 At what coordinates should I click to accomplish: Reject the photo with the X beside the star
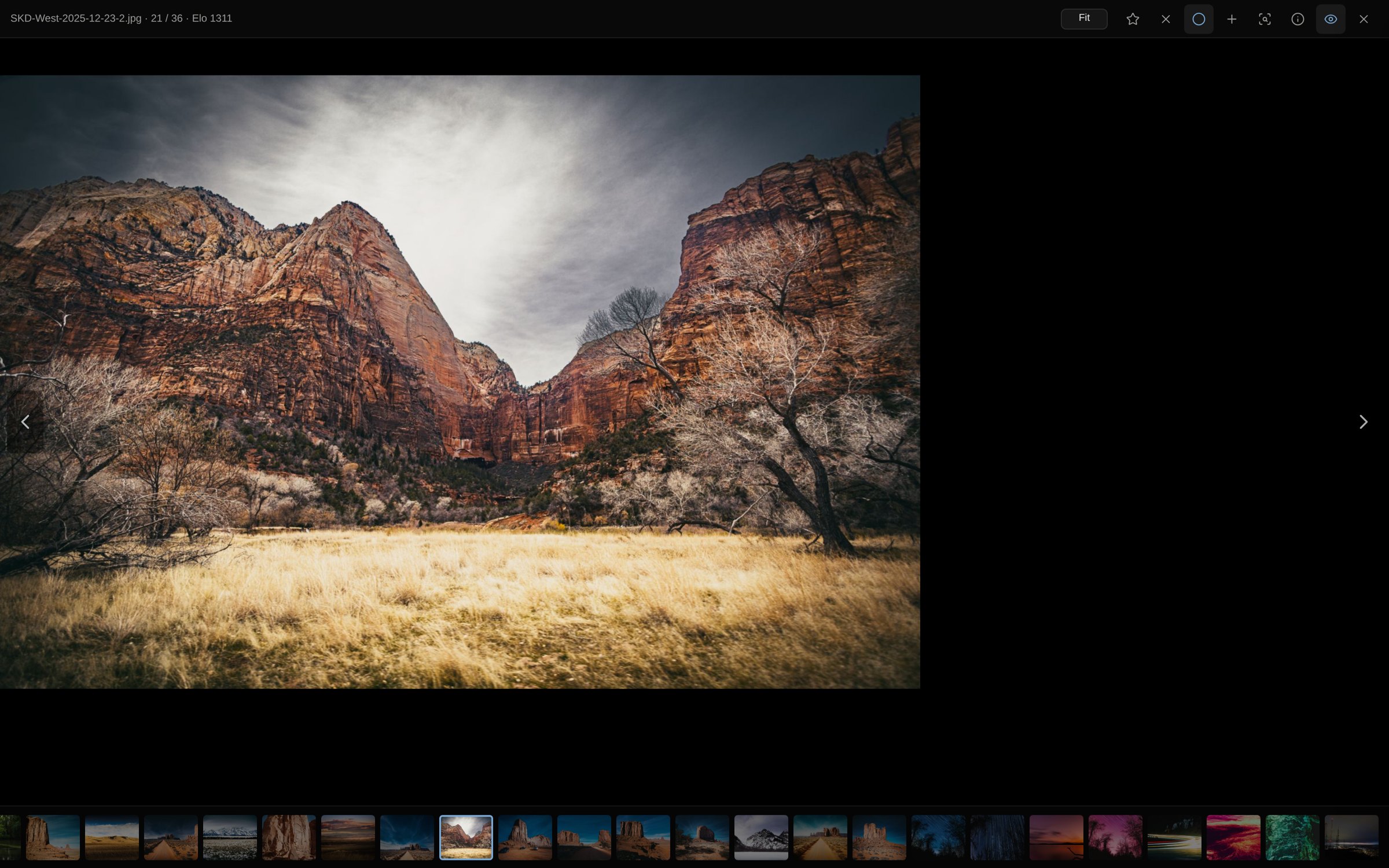(1166, 19)
